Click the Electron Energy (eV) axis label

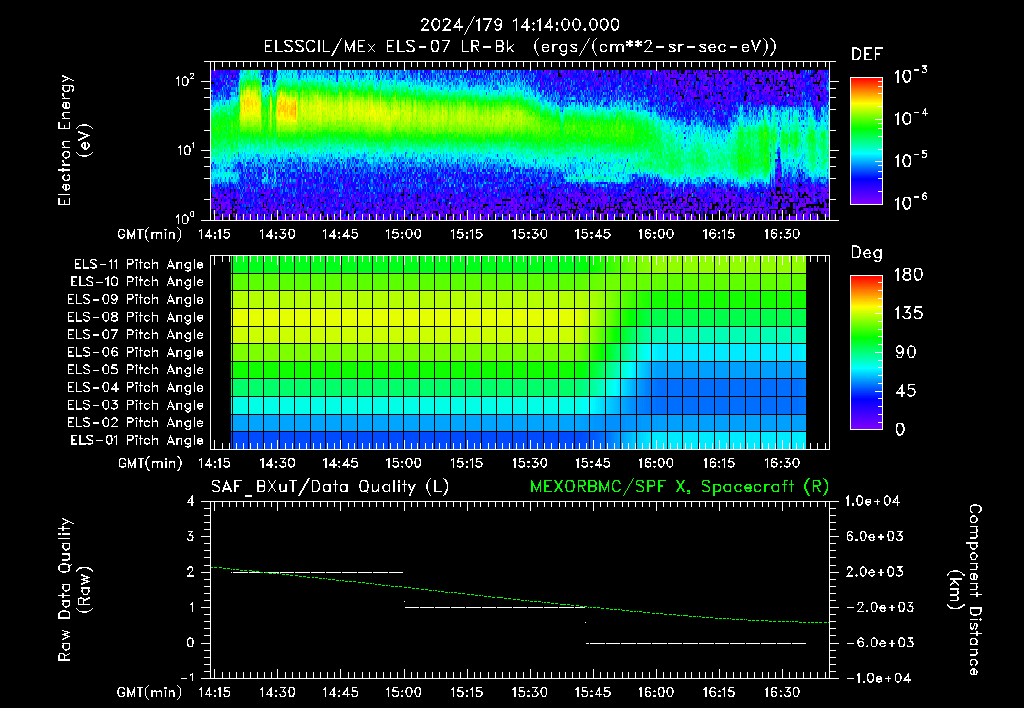[74, 140]
